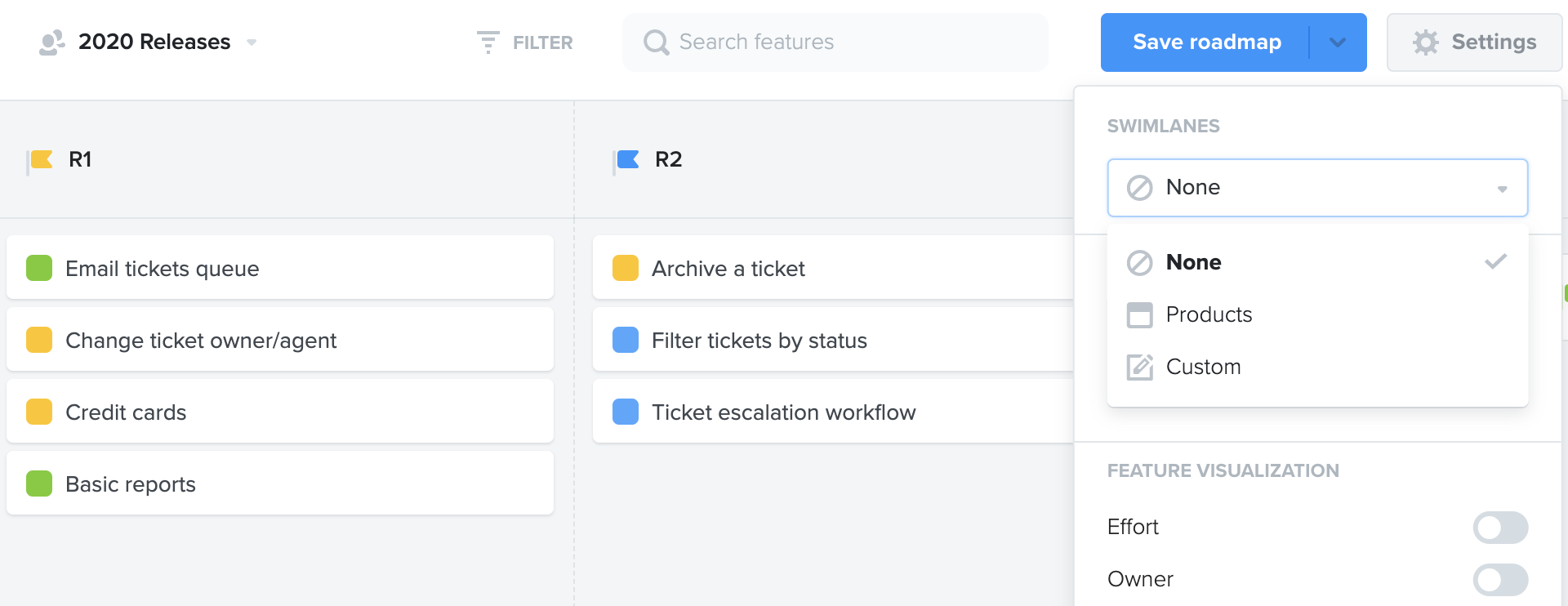Enable the Owner visualization toggle
Viewport: 1568px width, 606px height.
tap(1500, 580)
